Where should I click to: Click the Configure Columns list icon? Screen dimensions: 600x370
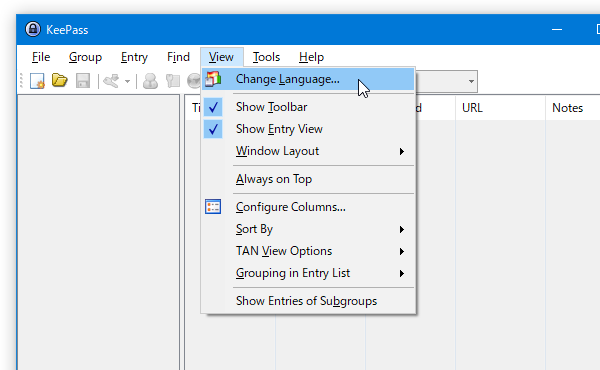point(213,207)
